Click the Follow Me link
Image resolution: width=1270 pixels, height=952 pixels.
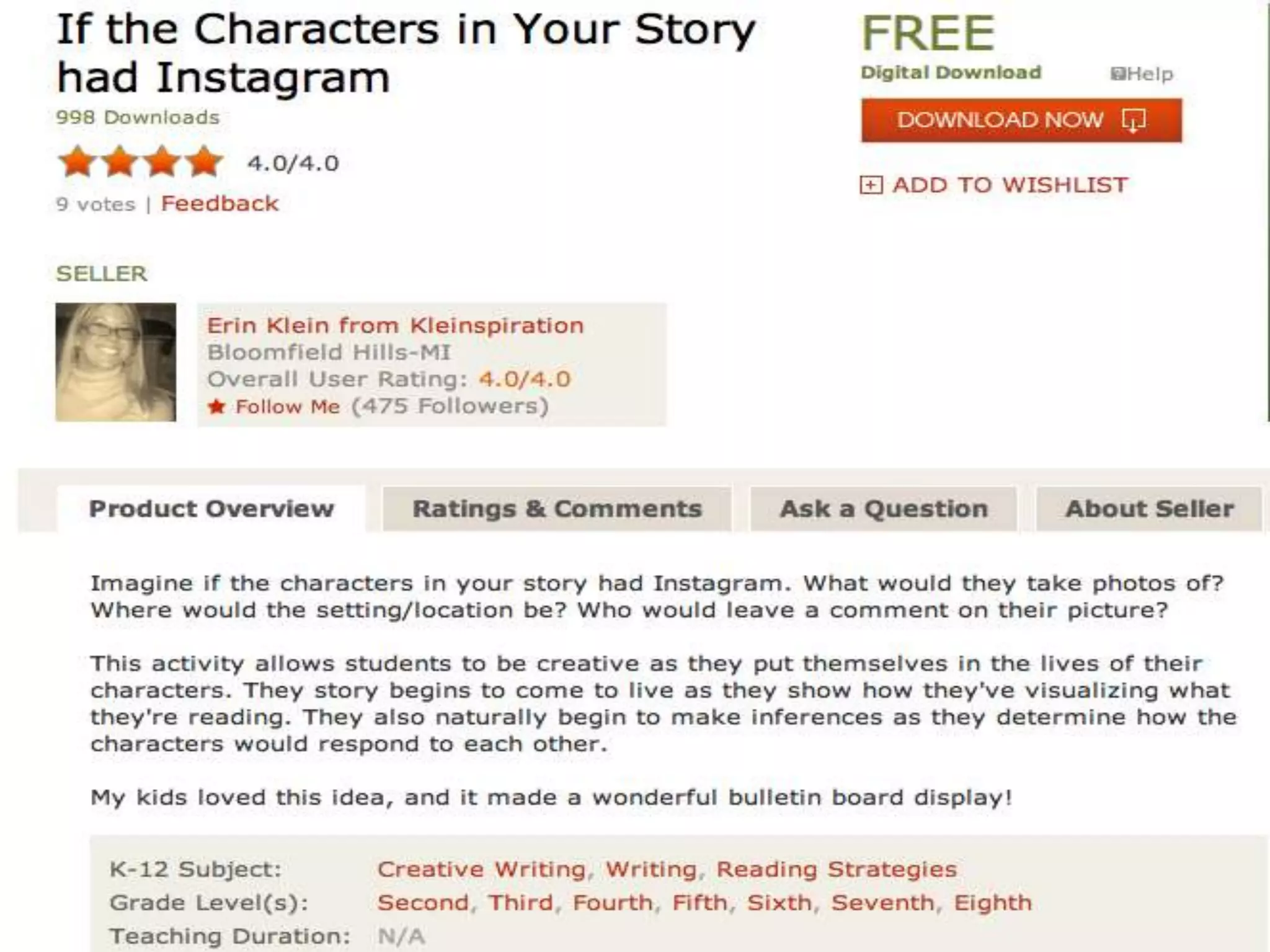tap(288, 407)
